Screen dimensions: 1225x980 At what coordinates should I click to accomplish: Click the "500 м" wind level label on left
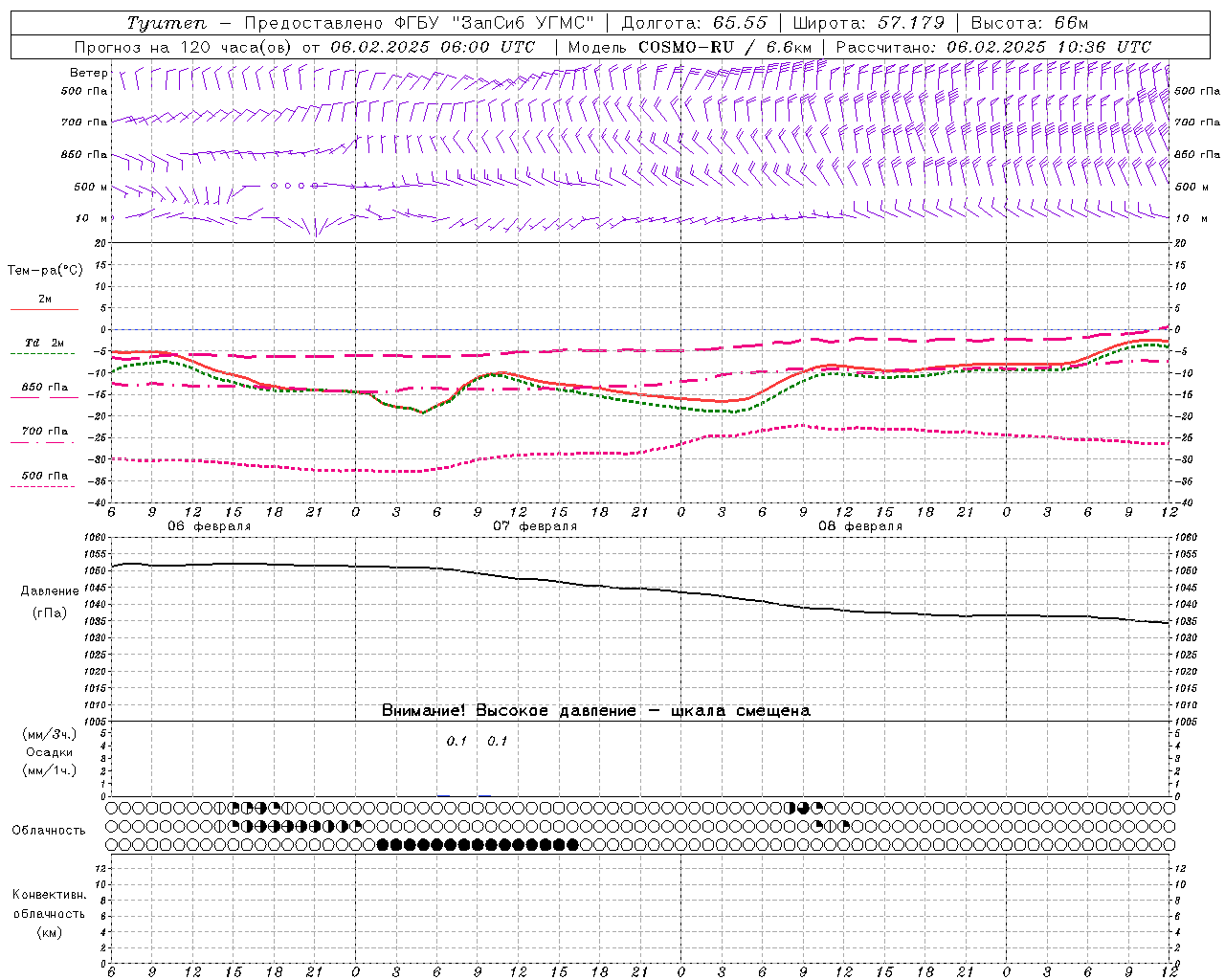(91, 187)
